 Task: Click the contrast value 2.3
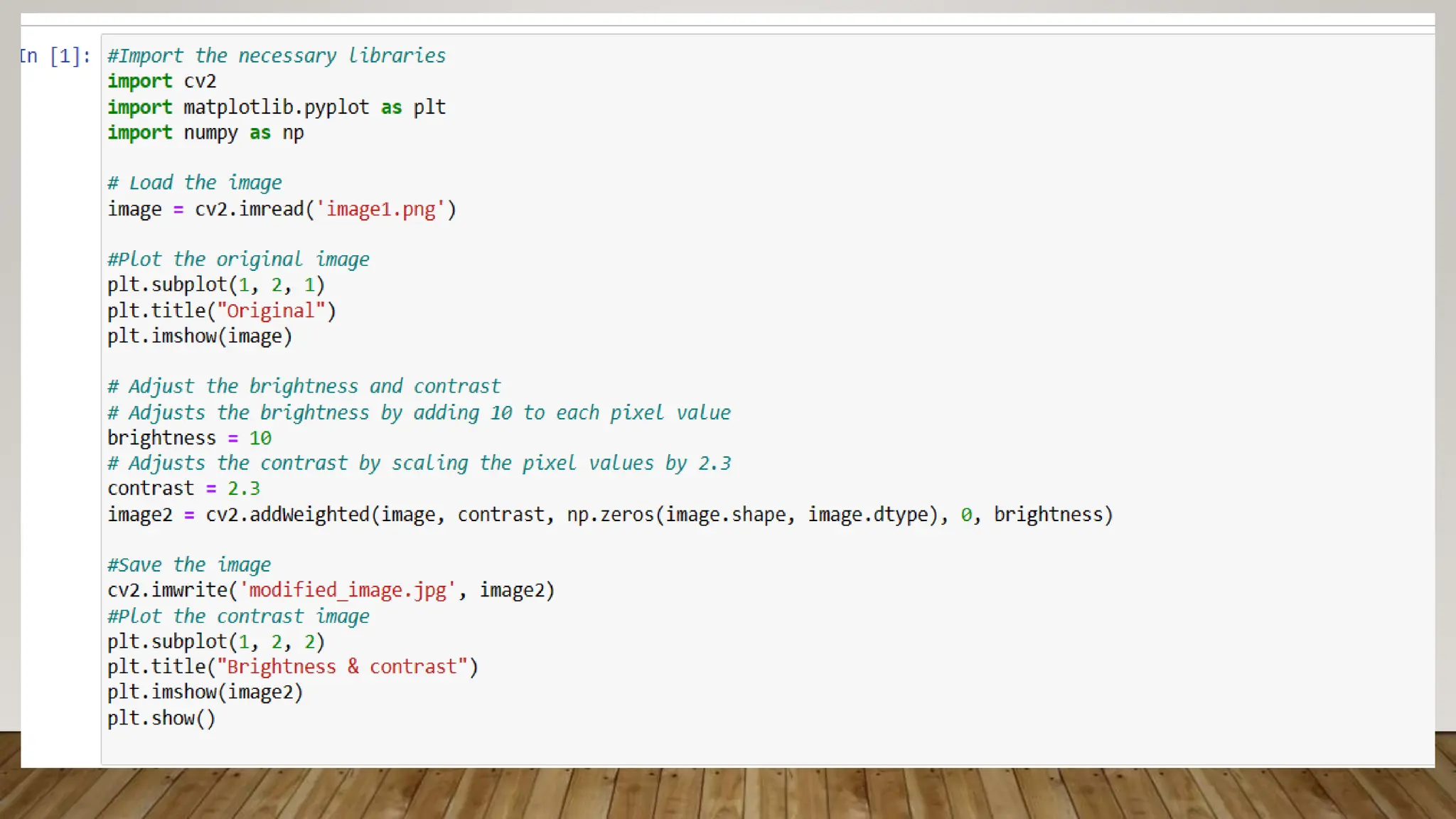click(x=243, y=489)
